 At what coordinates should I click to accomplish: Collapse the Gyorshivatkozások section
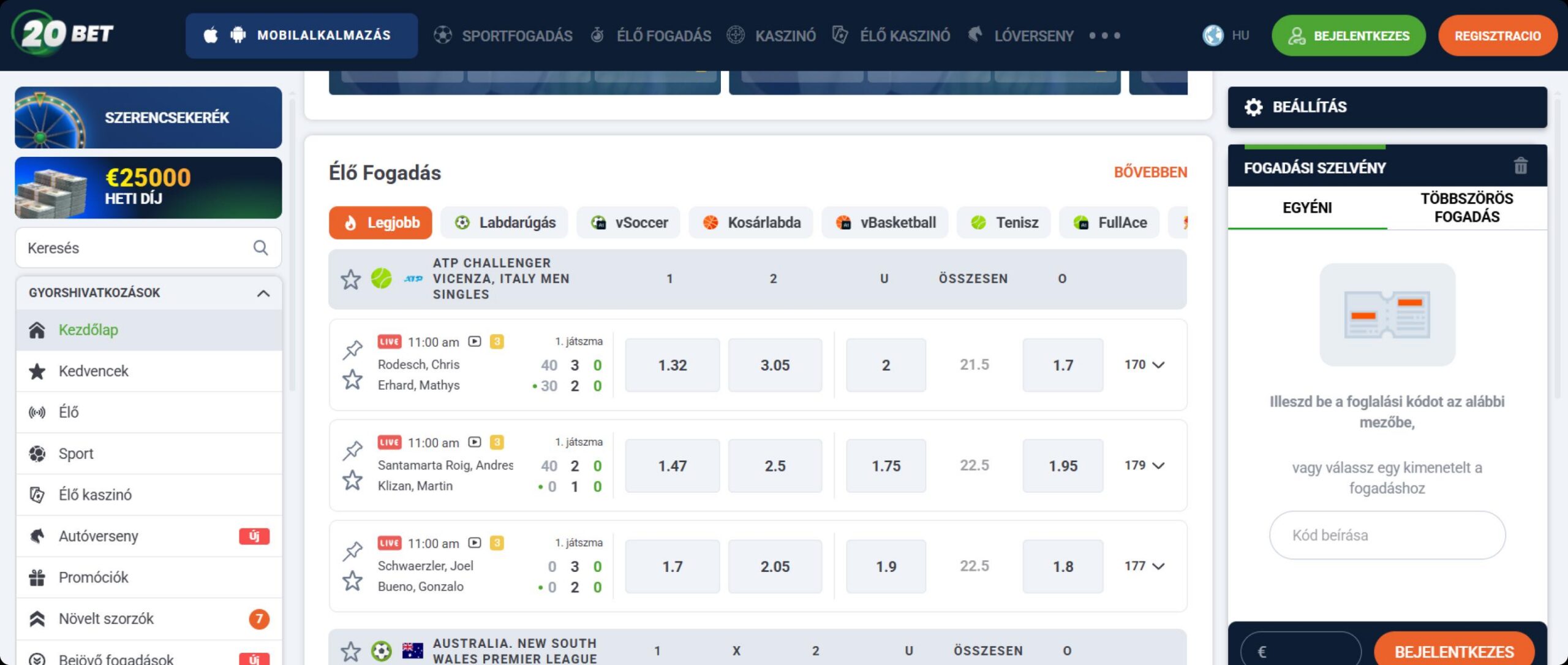(263, 293)
